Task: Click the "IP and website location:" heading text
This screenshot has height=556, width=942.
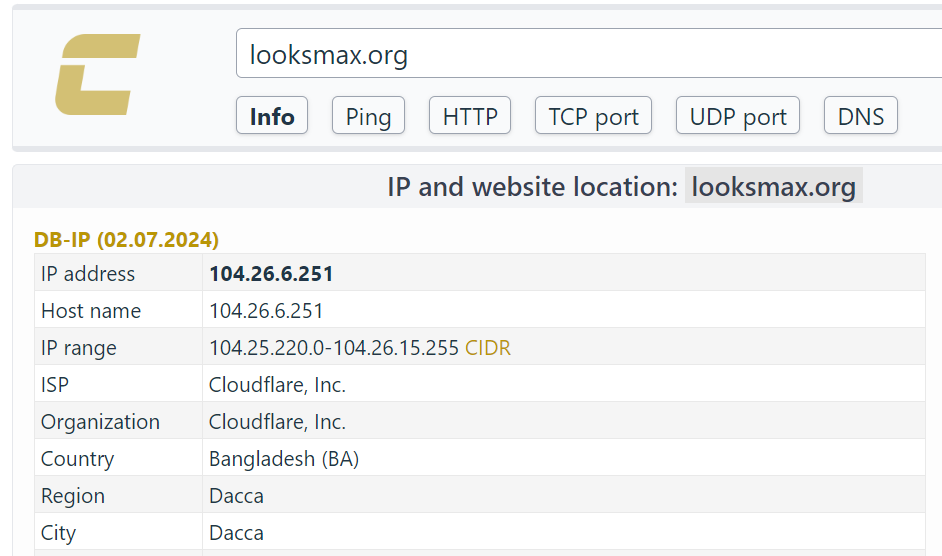Action: (x=532, y=187)
